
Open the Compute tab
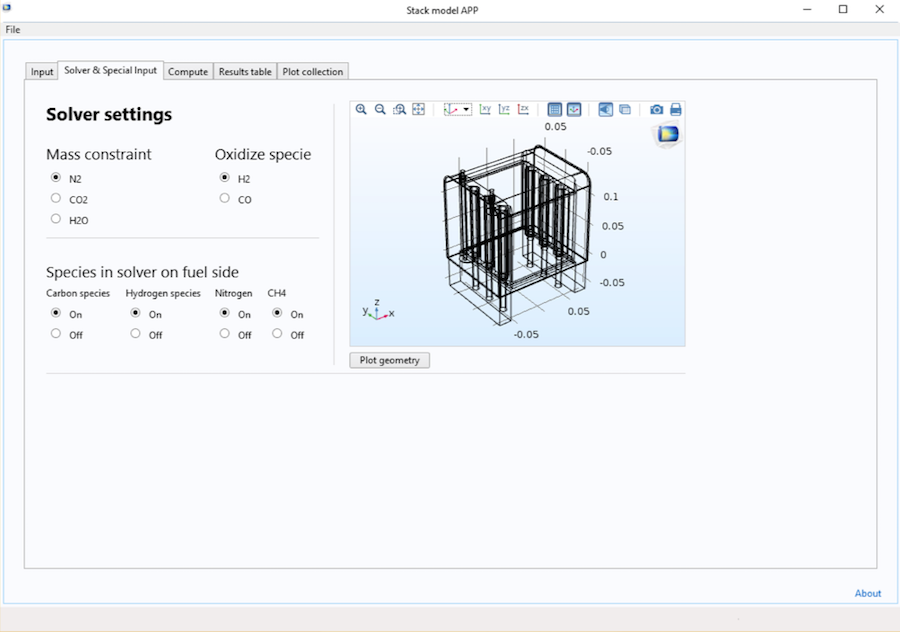(x=188, y=72)
